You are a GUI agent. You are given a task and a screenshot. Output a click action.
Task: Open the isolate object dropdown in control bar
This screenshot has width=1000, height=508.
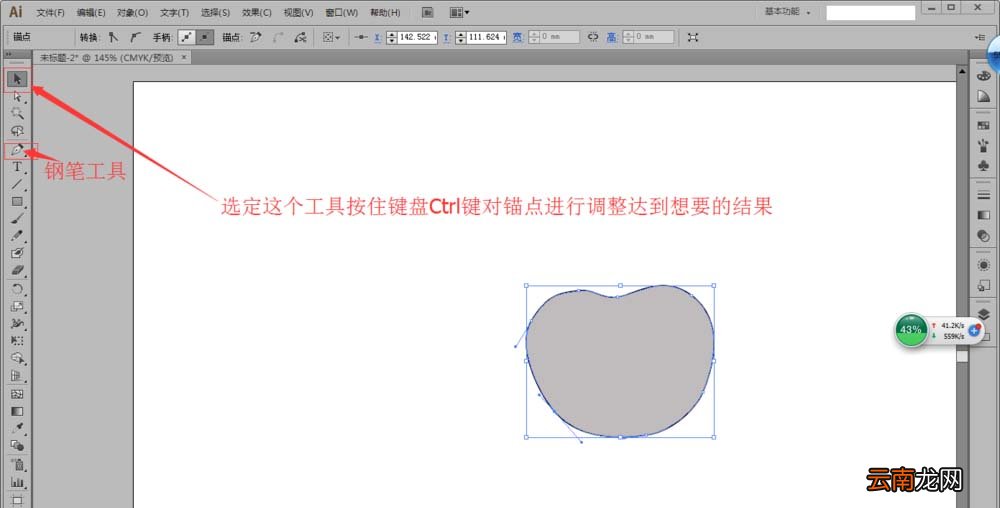[x=332, y=38]
